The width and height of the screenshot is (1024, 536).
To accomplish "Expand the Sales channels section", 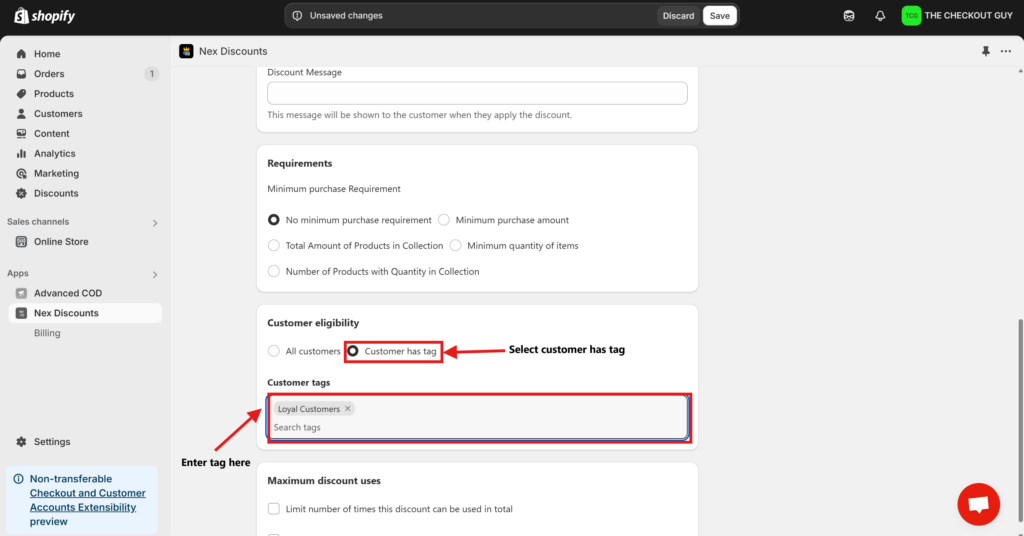I will point(155,223).
